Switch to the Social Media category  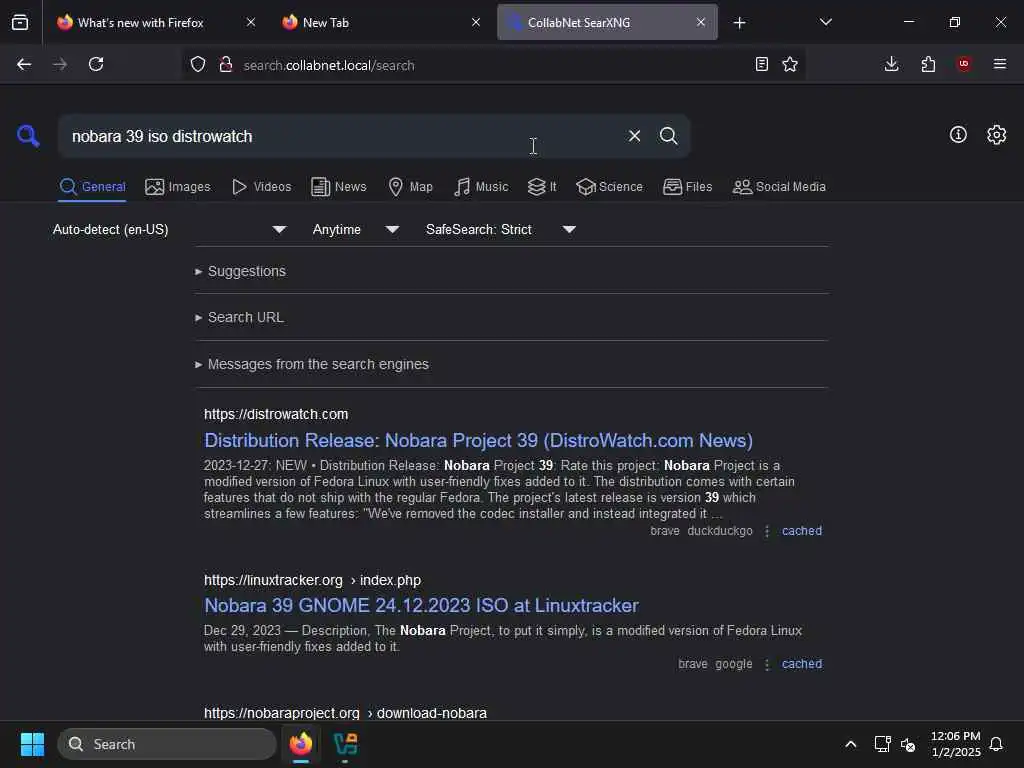pyautogui.click(x=779, y=187)
